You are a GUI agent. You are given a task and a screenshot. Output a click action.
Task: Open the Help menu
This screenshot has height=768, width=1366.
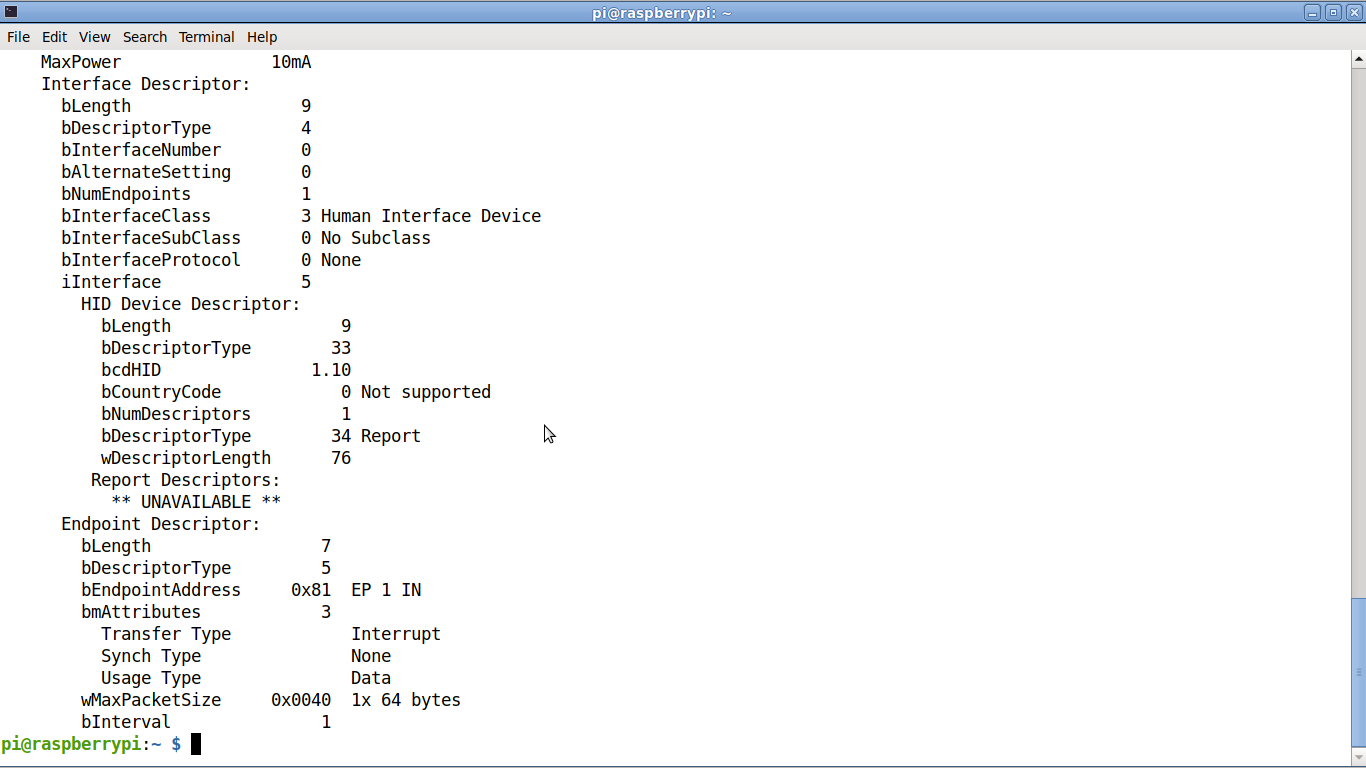(262, 37)
